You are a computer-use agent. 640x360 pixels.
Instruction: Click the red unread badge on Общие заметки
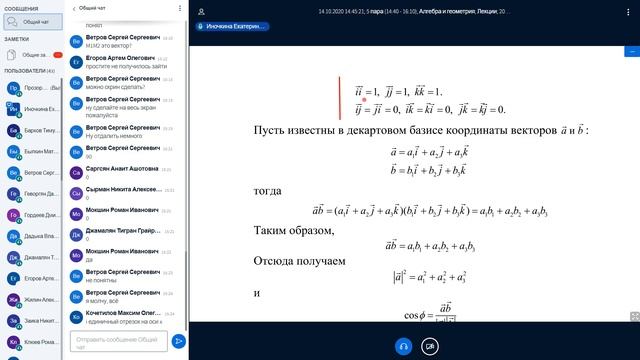[58, 55]
